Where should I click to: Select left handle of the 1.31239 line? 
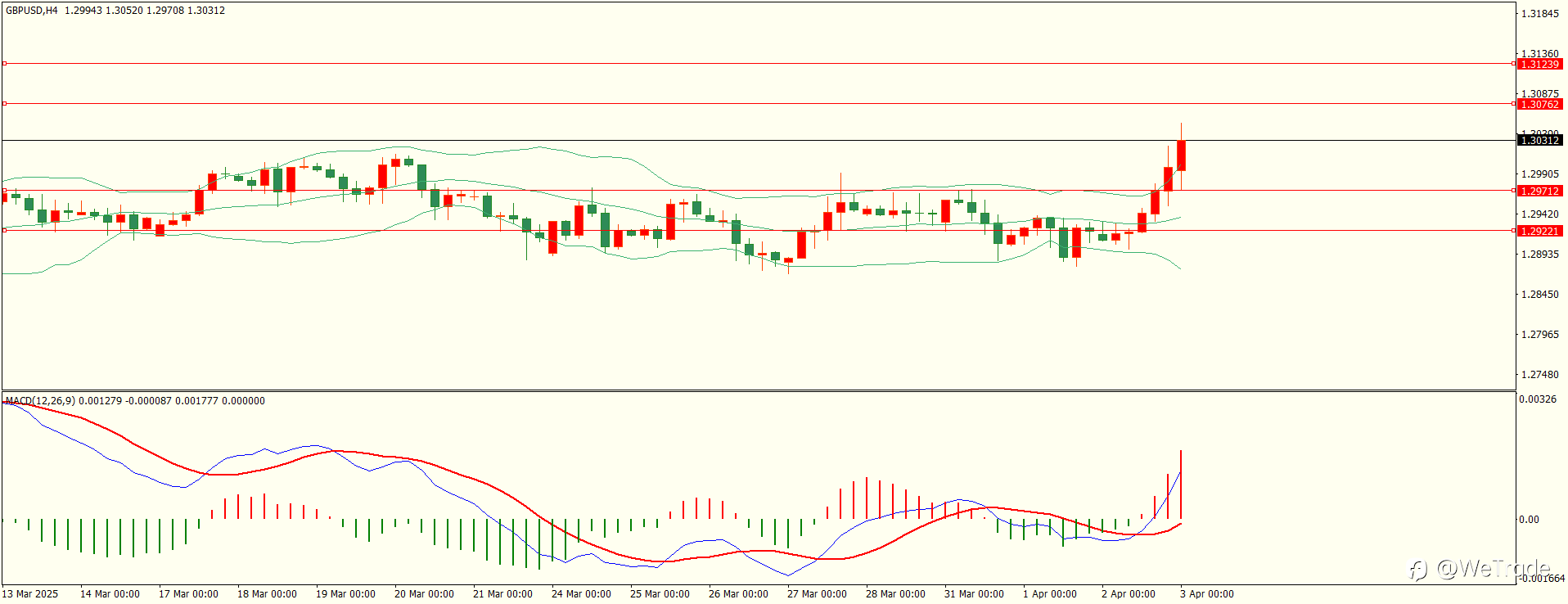pyautogui.click(x=4, y=63)
